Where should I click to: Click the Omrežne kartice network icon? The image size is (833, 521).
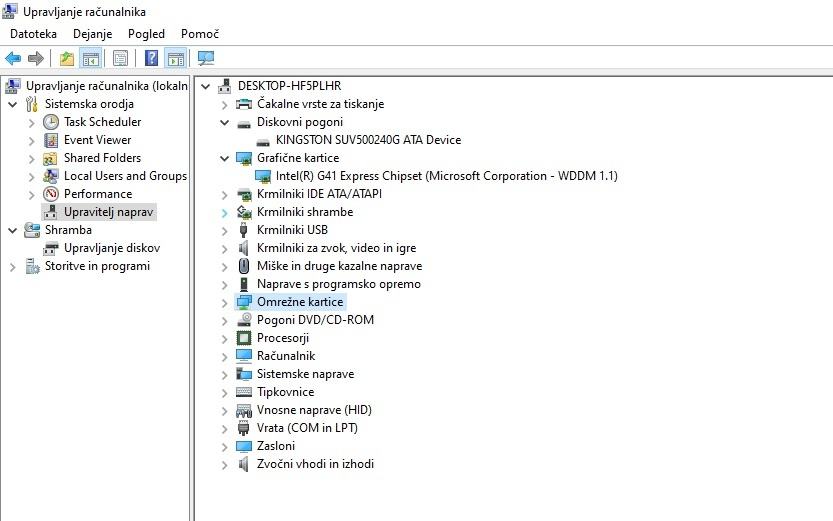(244, 302)
